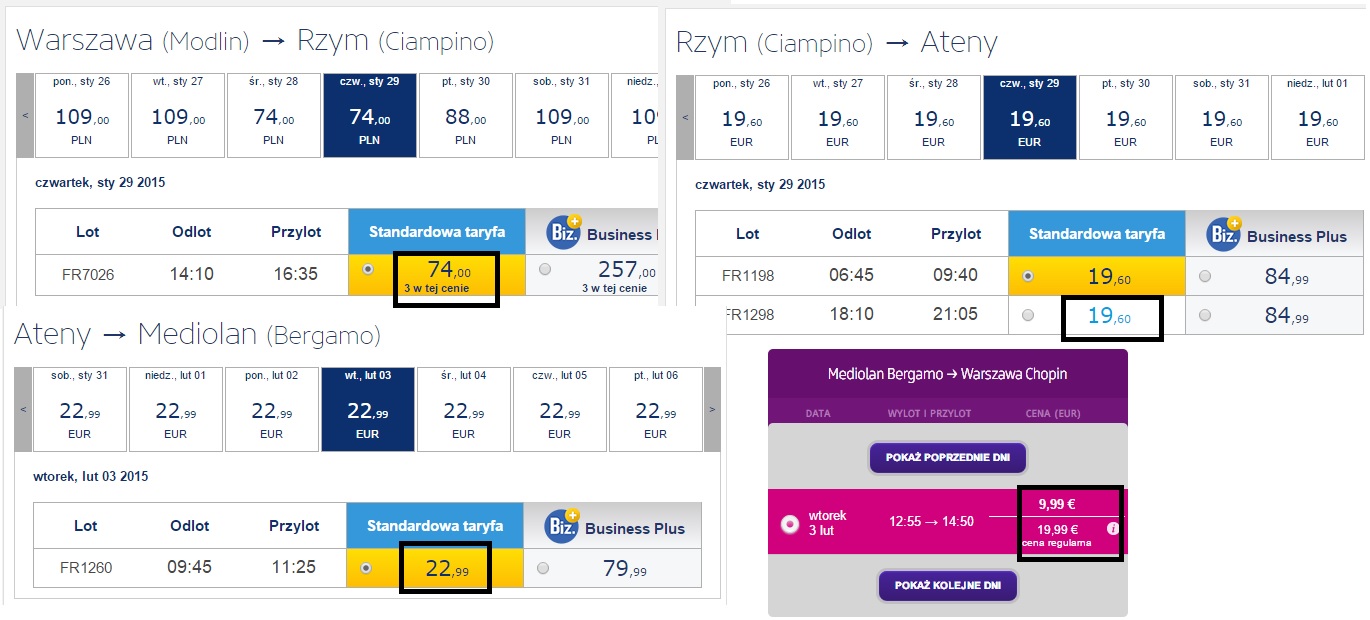Click the Pokaż poprzednie dni button
The height and width of the screenshot is (620, 1370).
pyautogui.click(x=948, y=458)
